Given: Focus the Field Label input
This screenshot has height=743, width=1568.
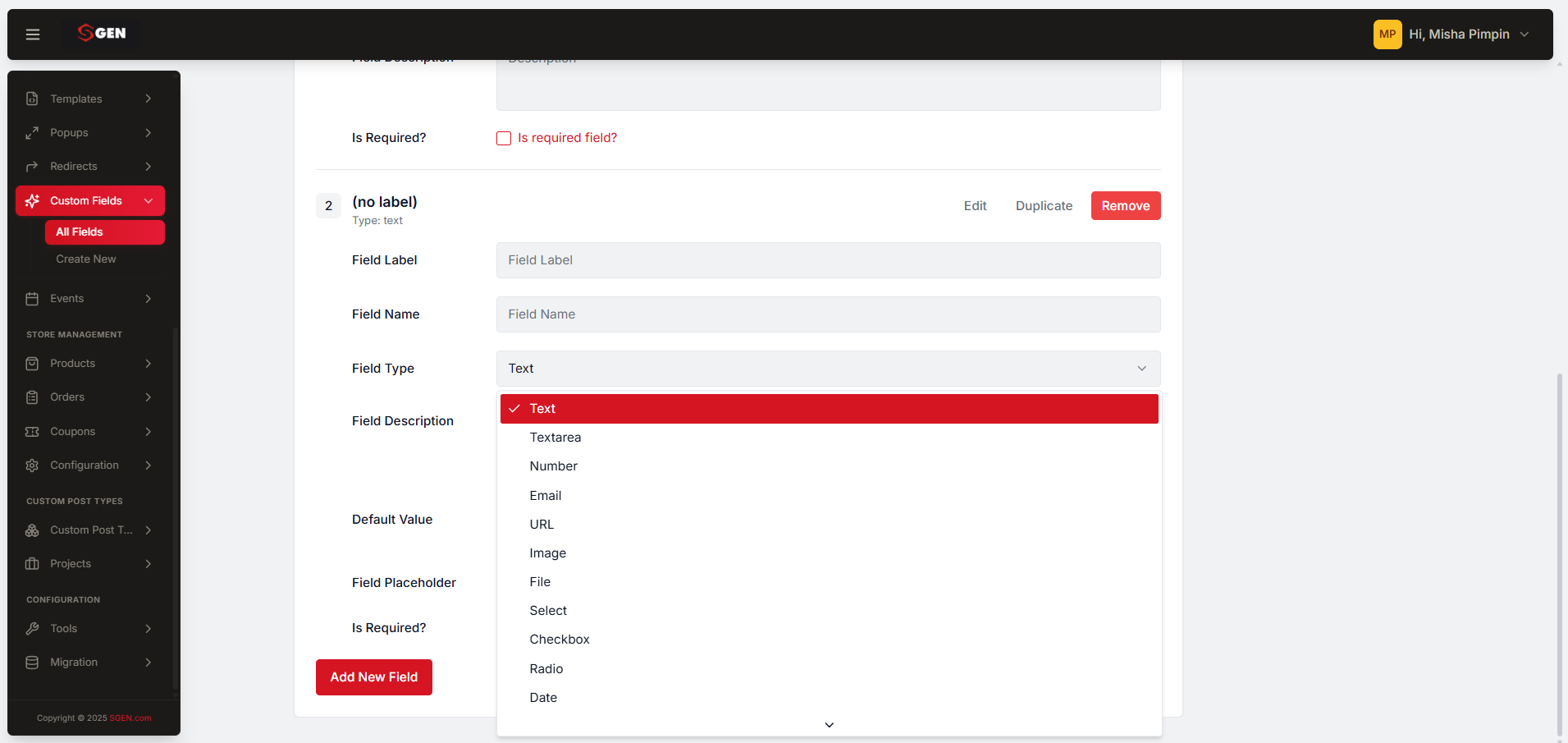Looking at the screenshot, I should pos(828,260).
